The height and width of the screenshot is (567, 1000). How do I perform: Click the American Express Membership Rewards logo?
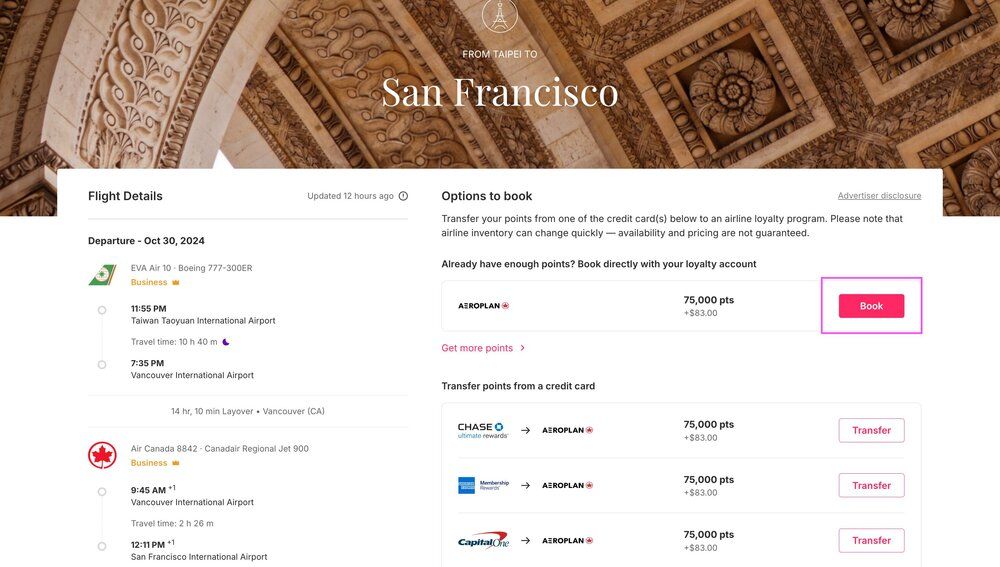pyautogui.click(x=483, y=485)
